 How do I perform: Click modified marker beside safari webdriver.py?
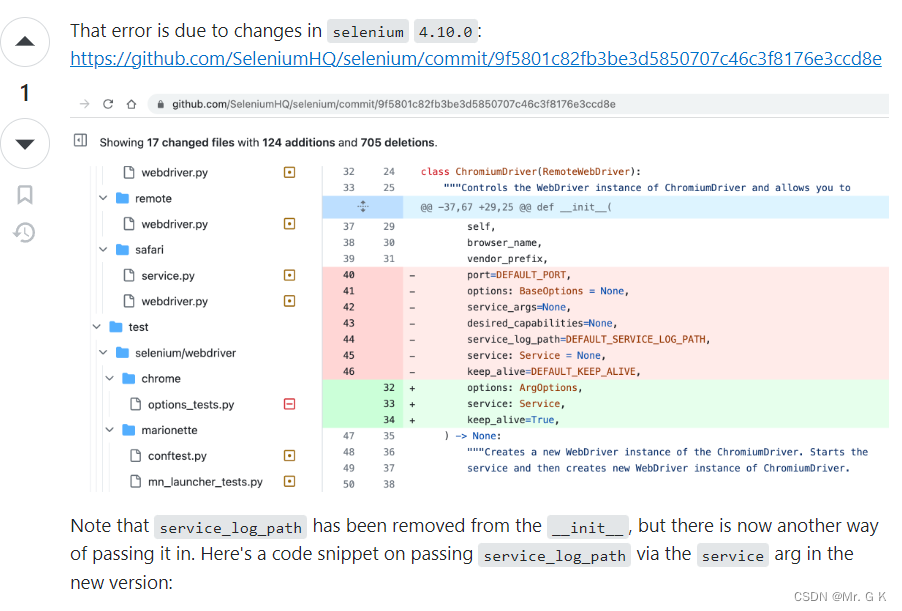tap(289, 301)
